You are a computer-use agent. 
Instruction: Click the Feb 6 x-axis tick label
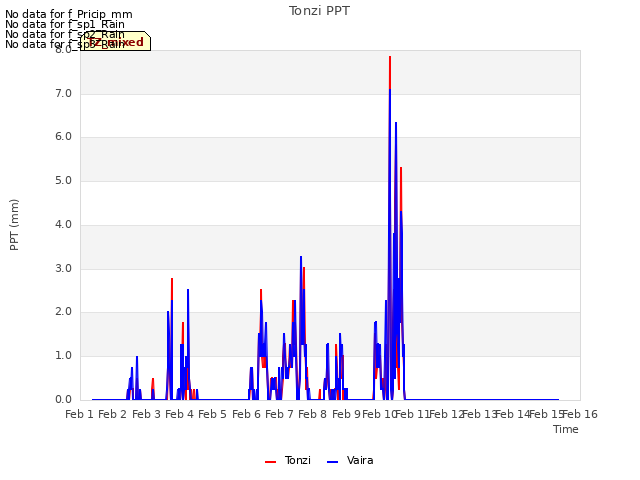(x=246, y=414)
